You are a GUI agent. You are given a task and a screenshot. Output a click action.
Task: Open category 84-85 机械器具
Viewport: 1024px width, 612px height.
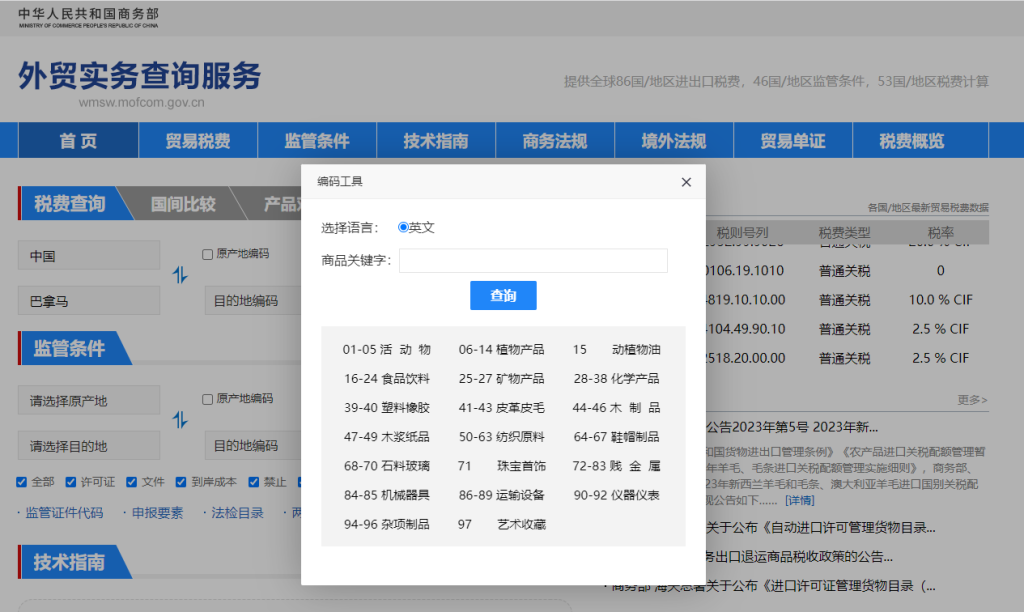[x=387, y=495]
